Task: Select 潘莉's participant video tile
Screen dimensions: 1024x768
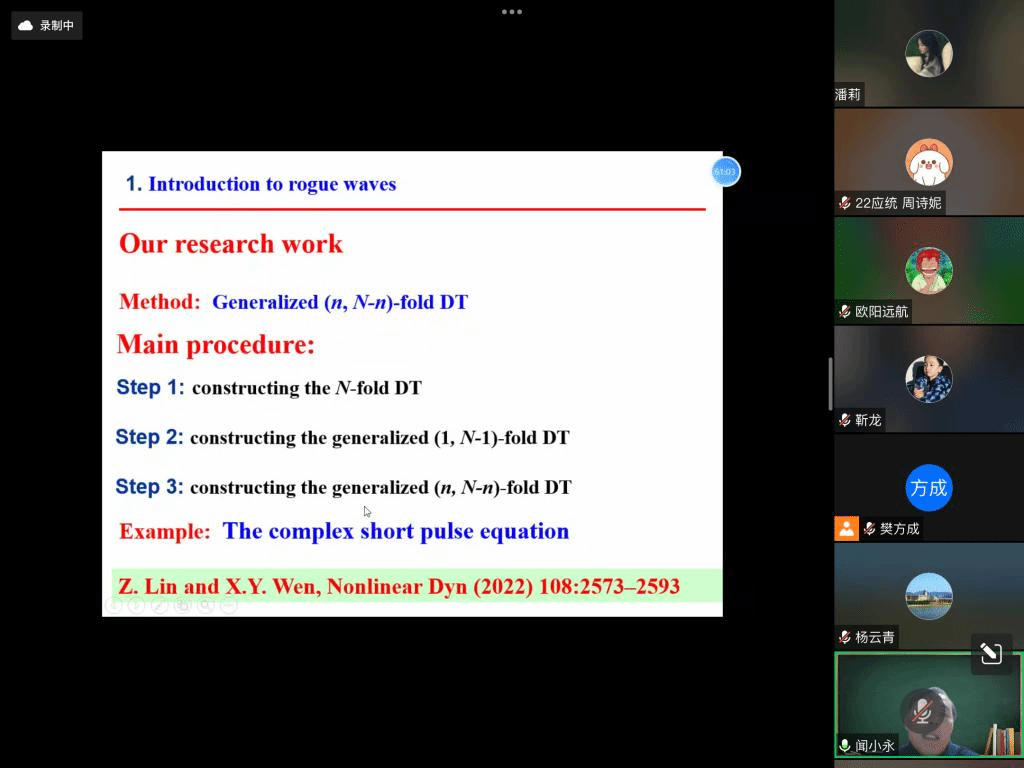Action: (928, 54)
